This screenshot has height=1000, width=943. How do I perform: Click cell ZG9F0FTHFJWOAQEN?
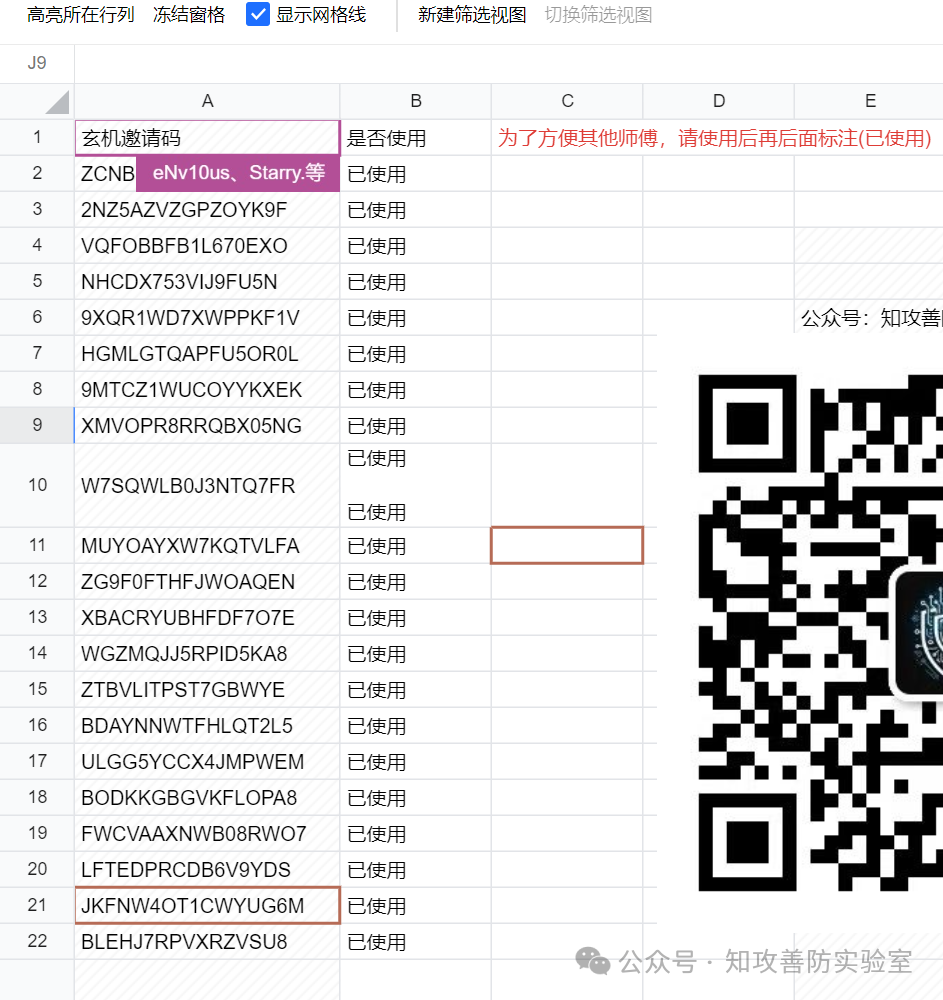tap(207, 582)
